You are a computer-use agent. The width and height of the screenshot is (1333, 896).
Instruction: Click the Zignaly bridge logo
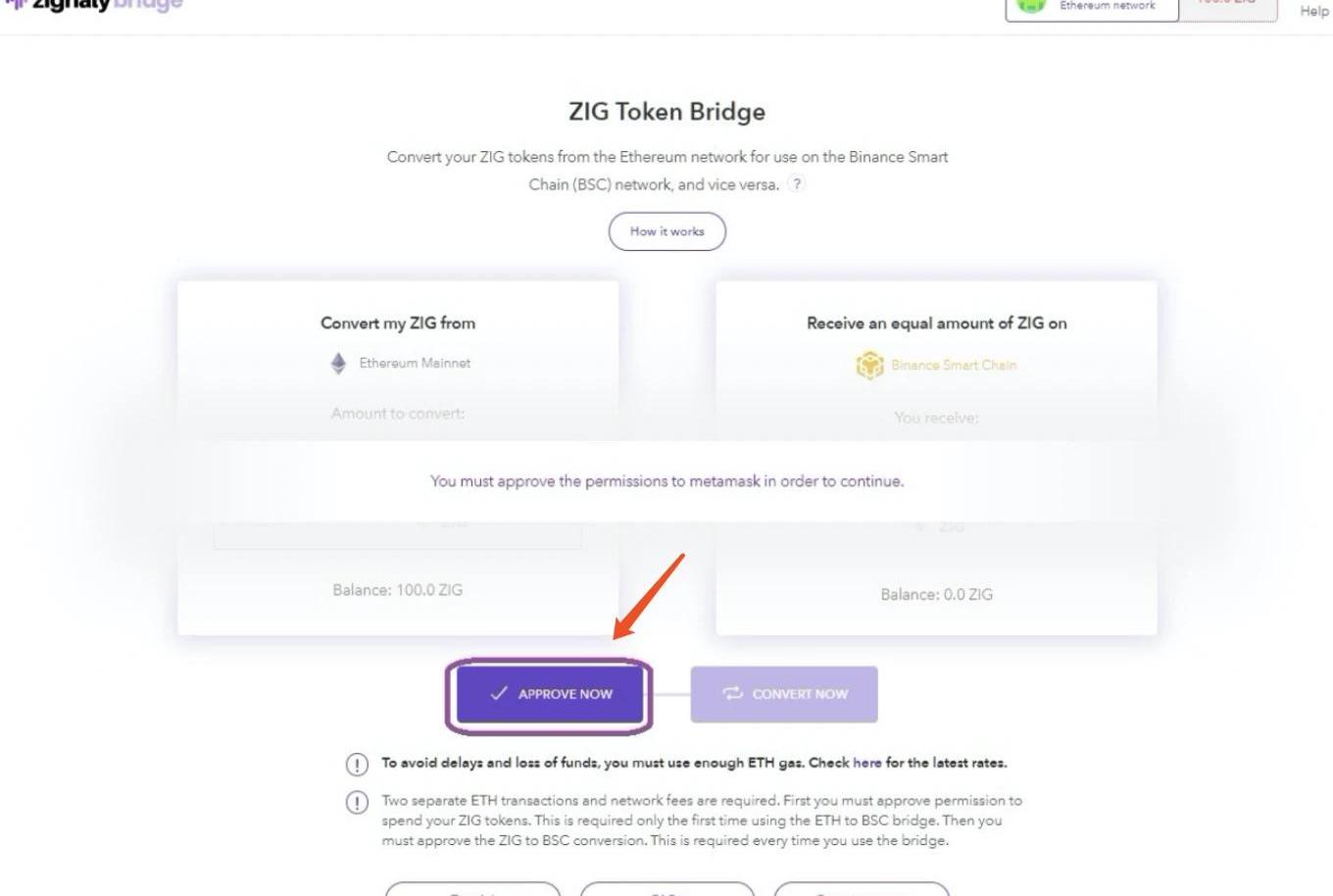click(x=94, y=5)
